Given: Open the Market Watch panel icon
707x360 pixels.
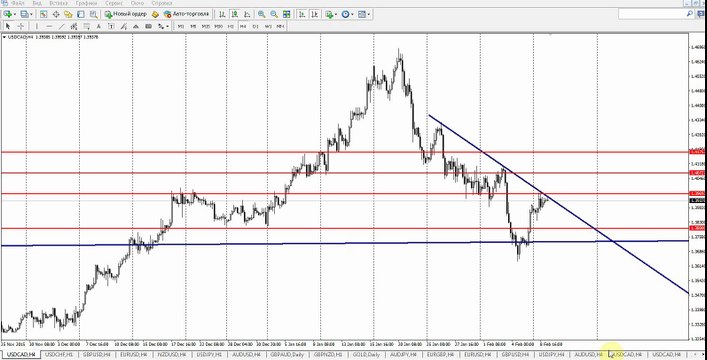Looking at the screenshot, I should [43, 14].
